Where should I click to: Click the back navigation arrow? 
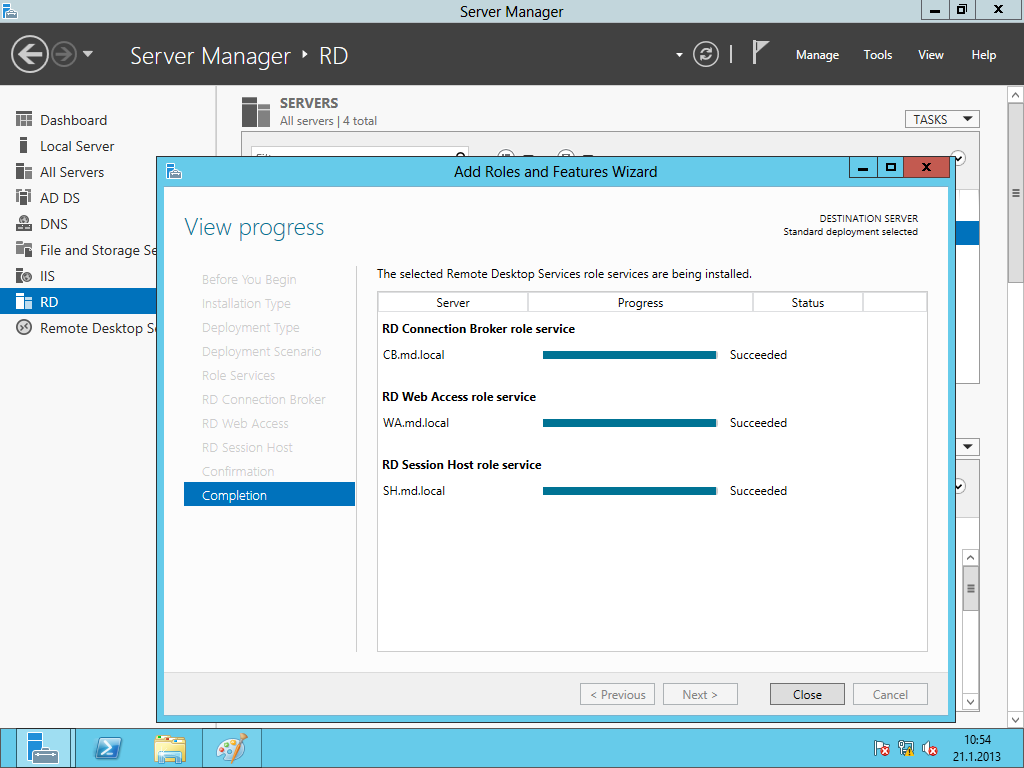click(x=30, y=54)
